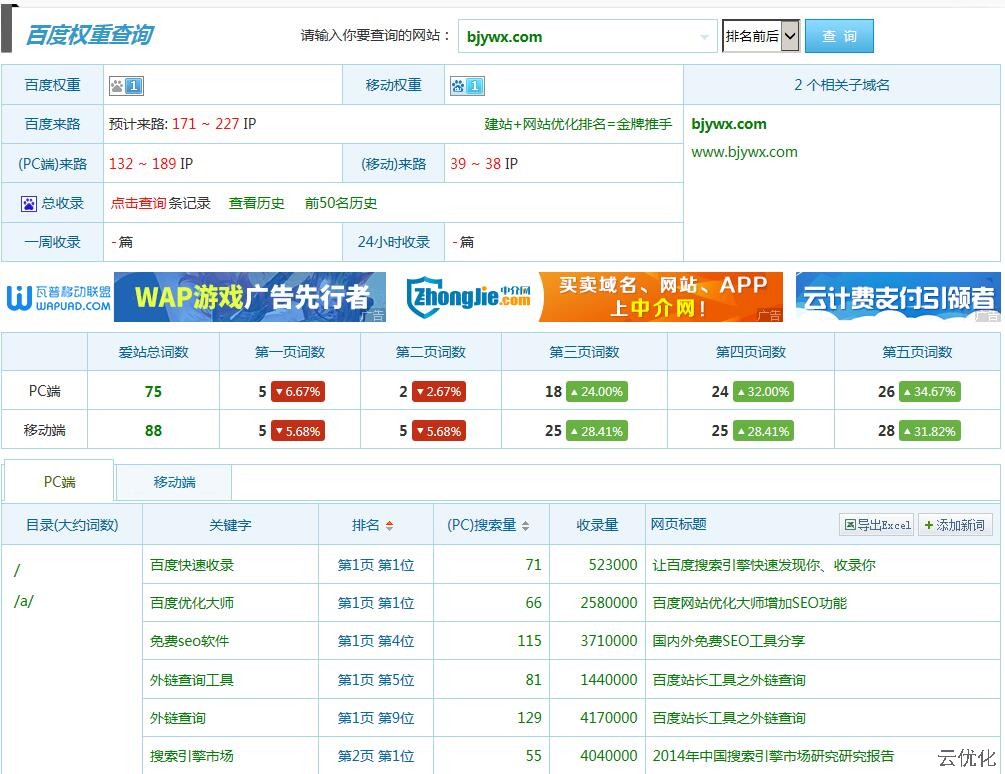1005x774 pixels.
Task: Click ranking 第1页 第5位
Action: click(x=376, y=679)
